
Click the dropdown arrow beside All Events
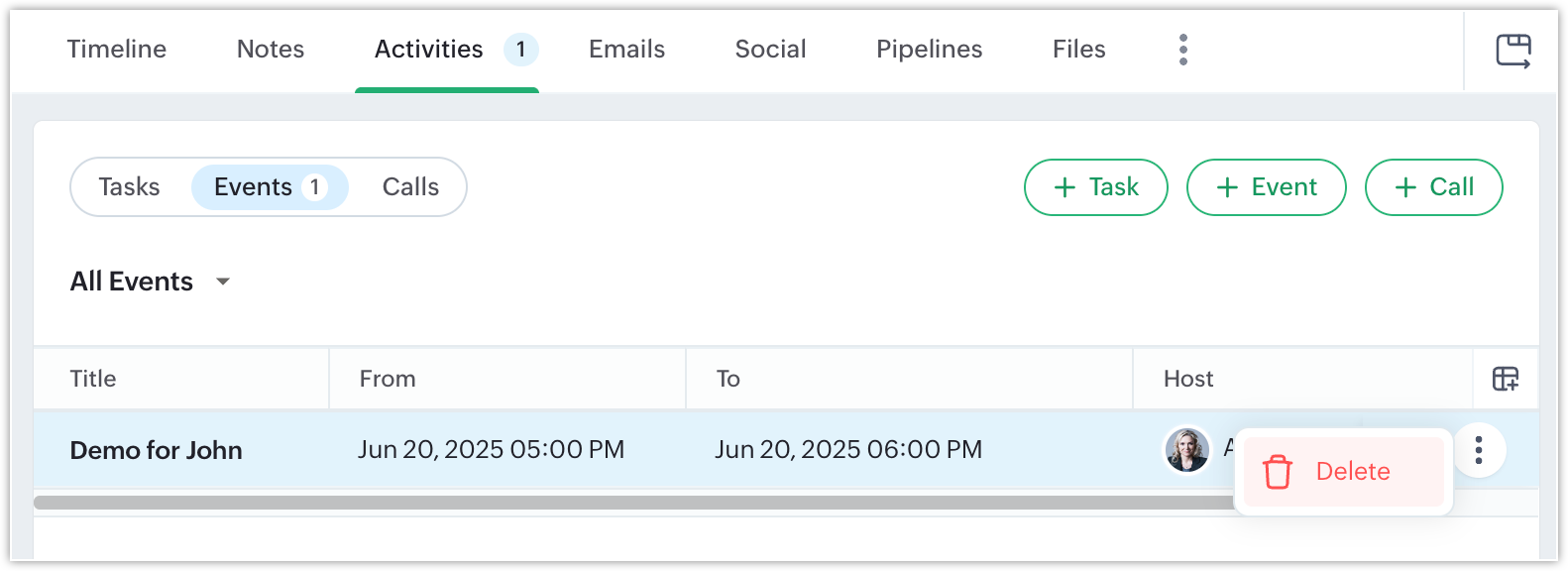click(223, 283)
